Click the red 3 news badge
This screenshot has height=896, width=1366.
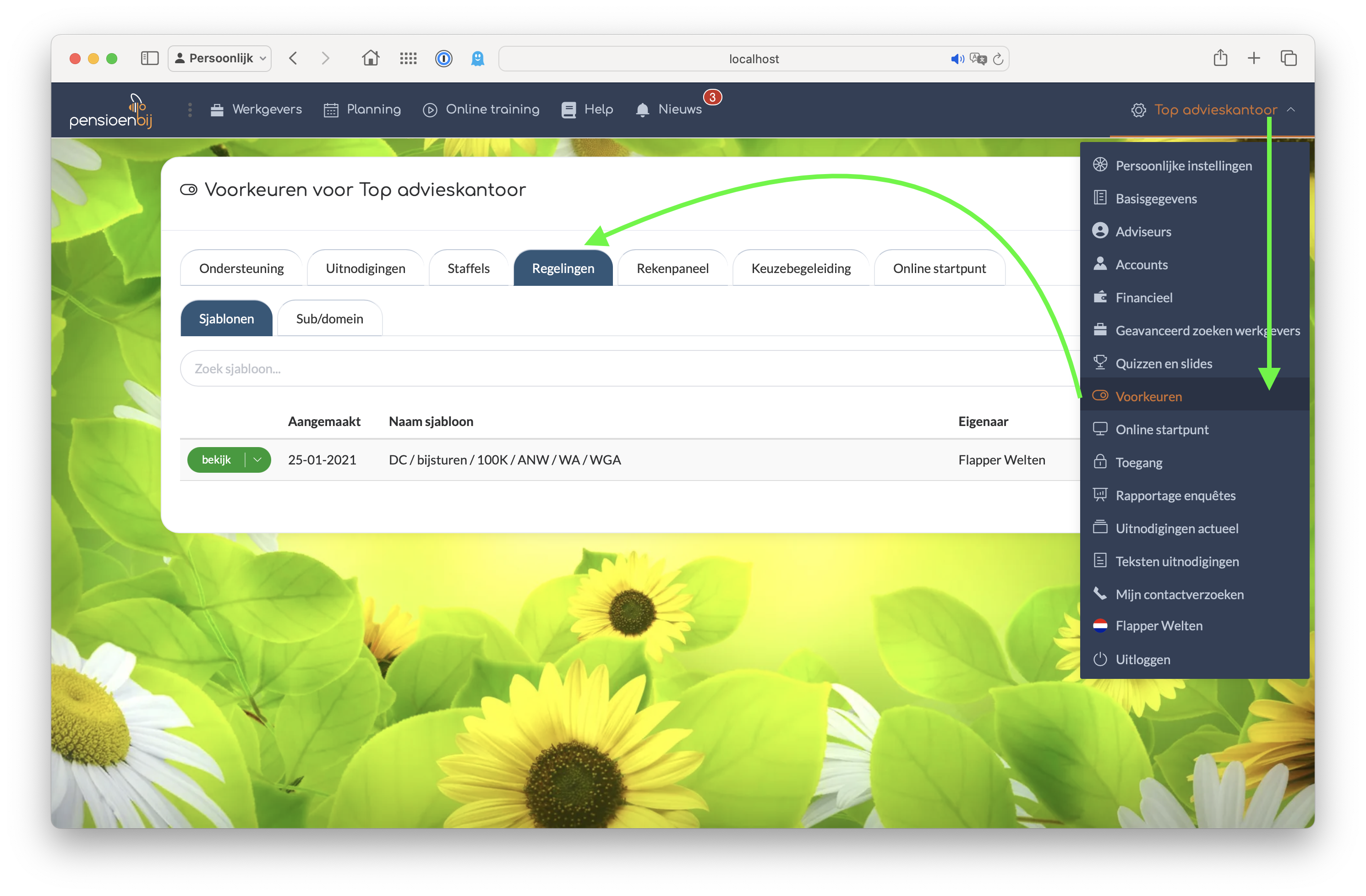coord(712,97)
